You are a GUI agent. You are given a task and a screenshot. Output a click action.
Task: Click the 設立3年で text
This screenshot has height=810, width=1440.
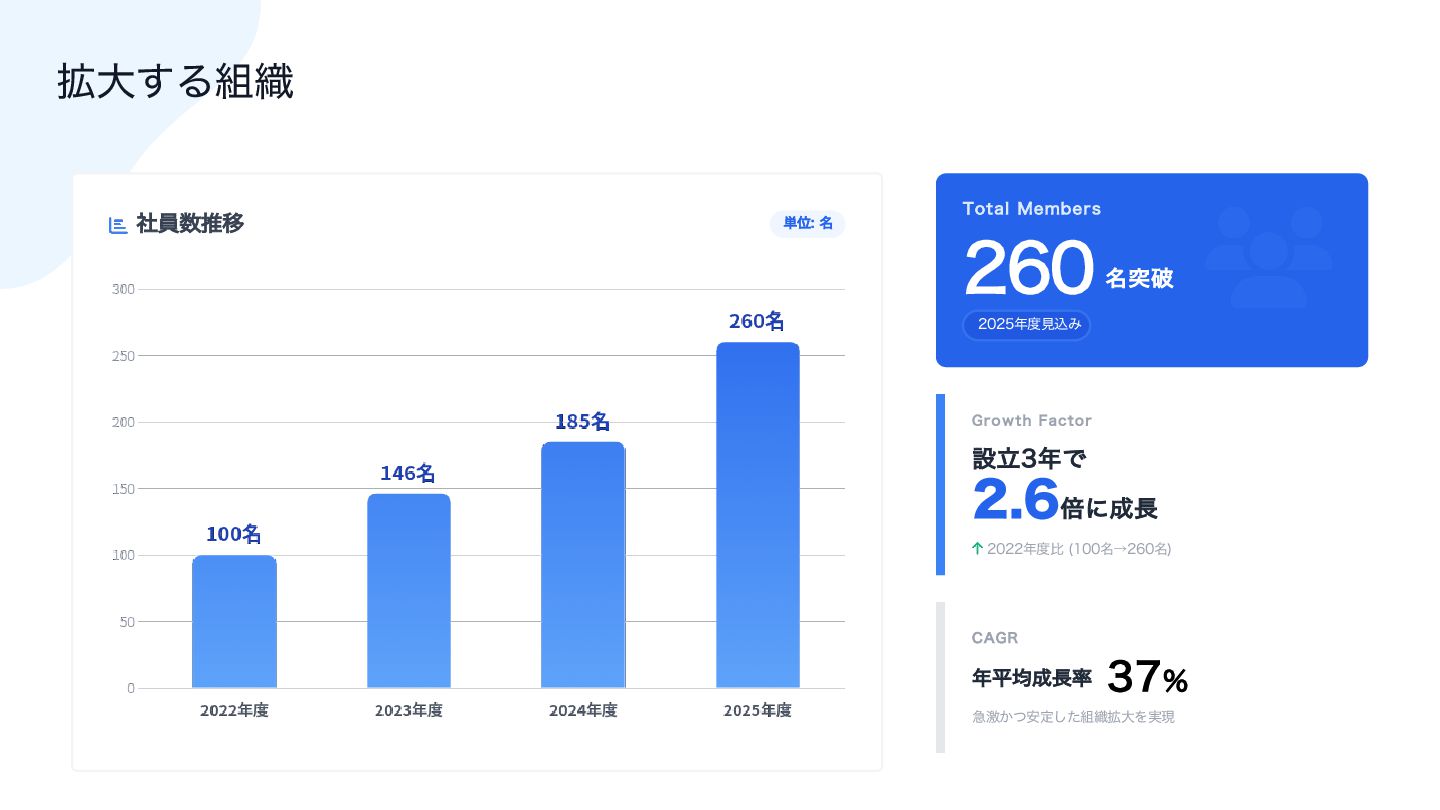[x=1029, y=459]
